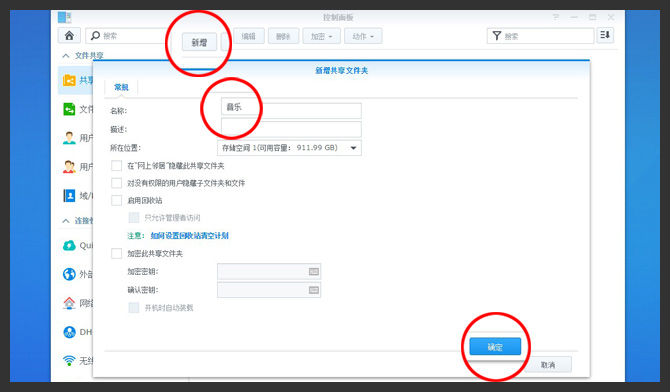Toggle auto-mount on startup checkbox
Screen dimensions: 670x392
(134, 307)
